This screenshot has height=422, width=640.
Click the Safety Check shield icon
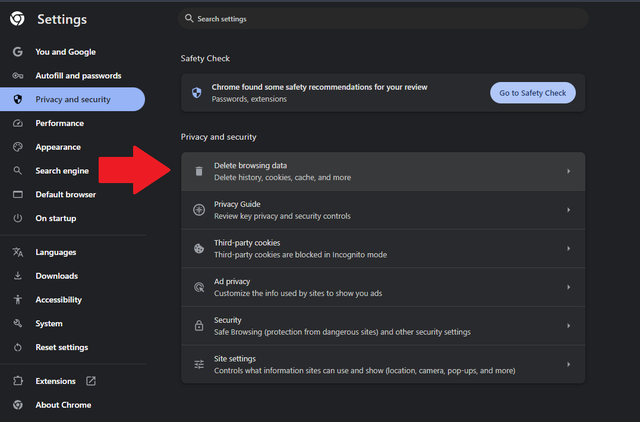click(196, 93)
